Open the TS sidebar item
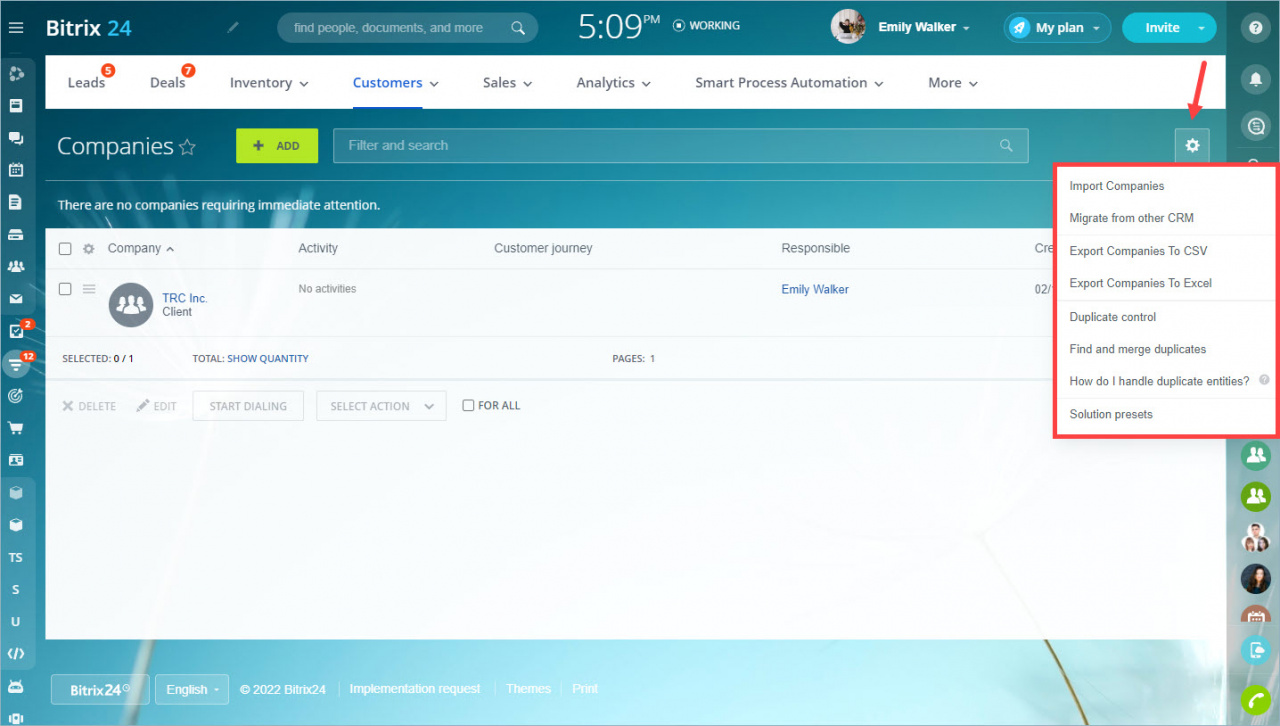The image size is (1280, 726). [x=16, y=557]
